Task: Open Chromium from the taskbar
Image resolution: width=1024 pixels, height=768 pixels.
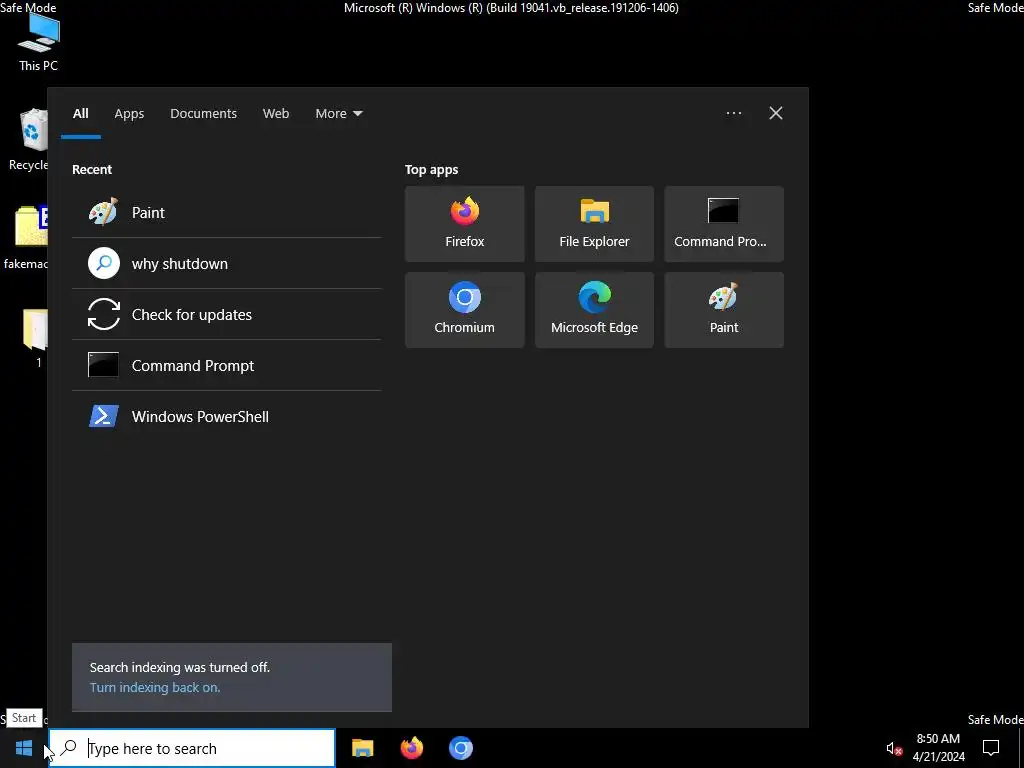Action: pos(460,748)
